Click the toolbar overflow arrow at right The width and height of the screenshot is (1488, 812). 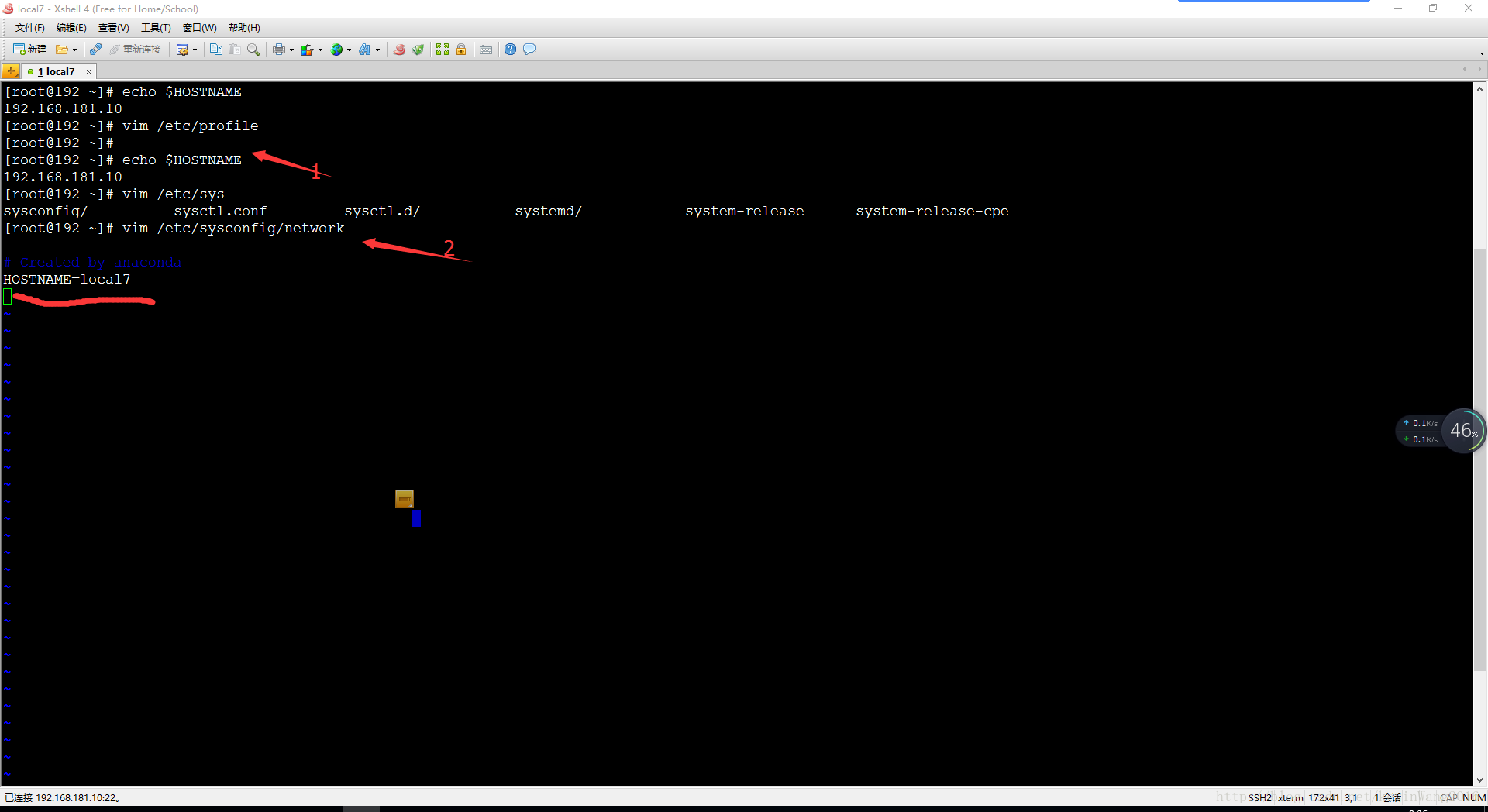coord(1481,53)
